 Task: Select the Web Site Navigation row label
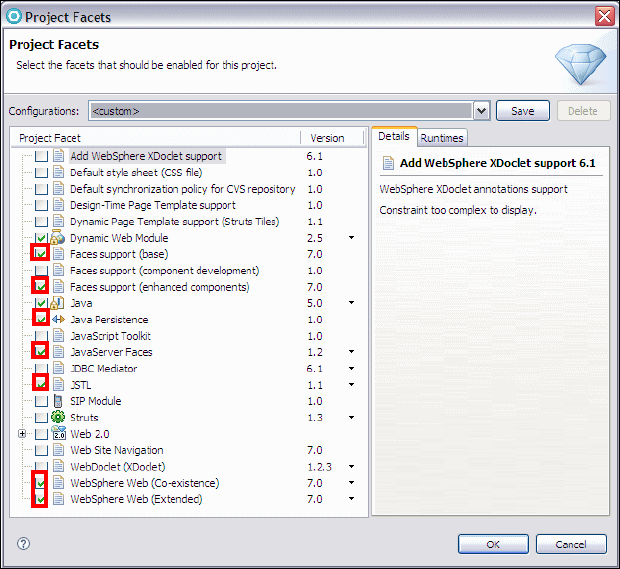pos(117,450)
